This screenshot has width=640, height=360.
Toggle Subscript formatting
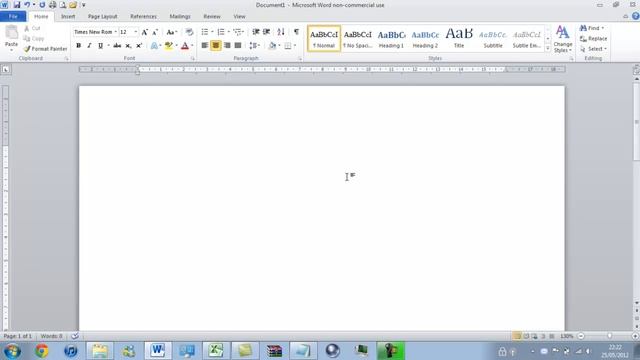128,46
